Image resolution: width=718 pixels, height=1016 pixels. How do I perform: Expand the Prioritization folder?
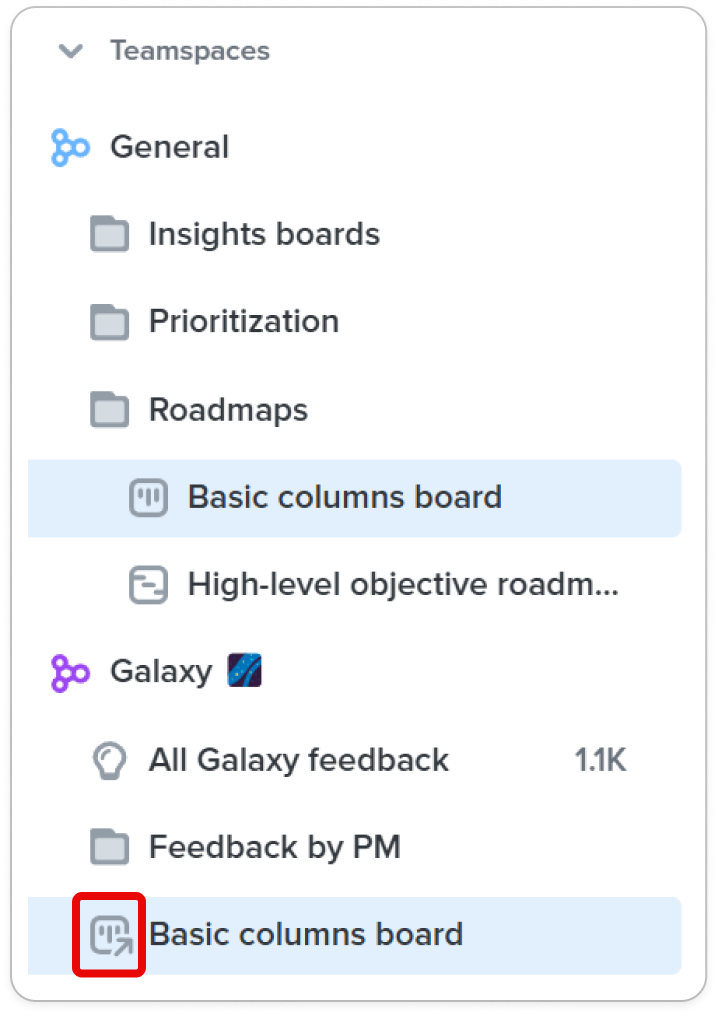pyautogui.click(x=244, y=321)
